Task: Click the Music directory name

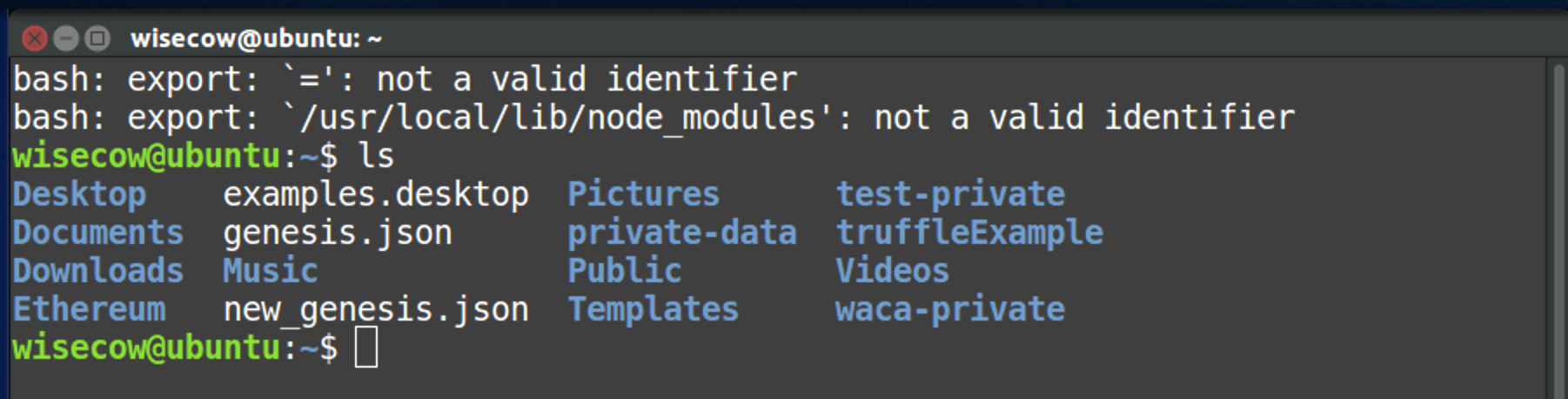Action: click(271, 271)
